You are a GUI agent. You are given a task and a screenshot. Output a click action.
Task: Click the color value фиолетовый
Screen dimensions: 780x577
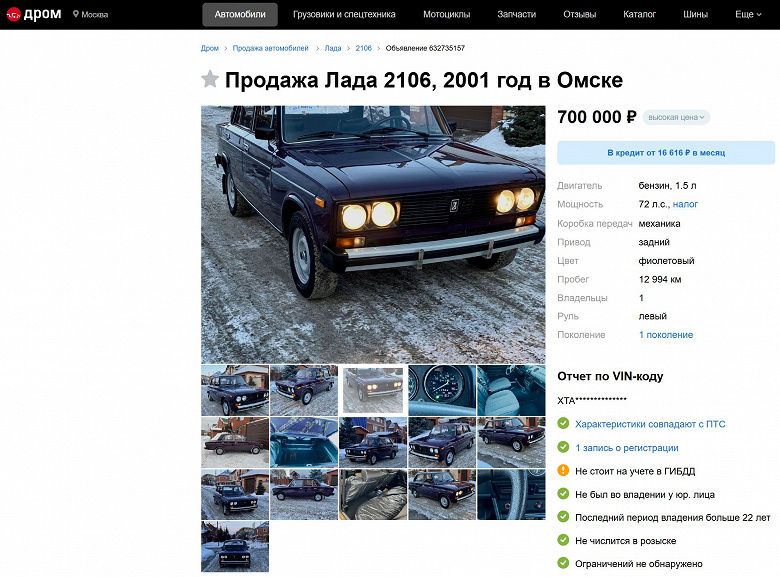[x=667, y=261]
